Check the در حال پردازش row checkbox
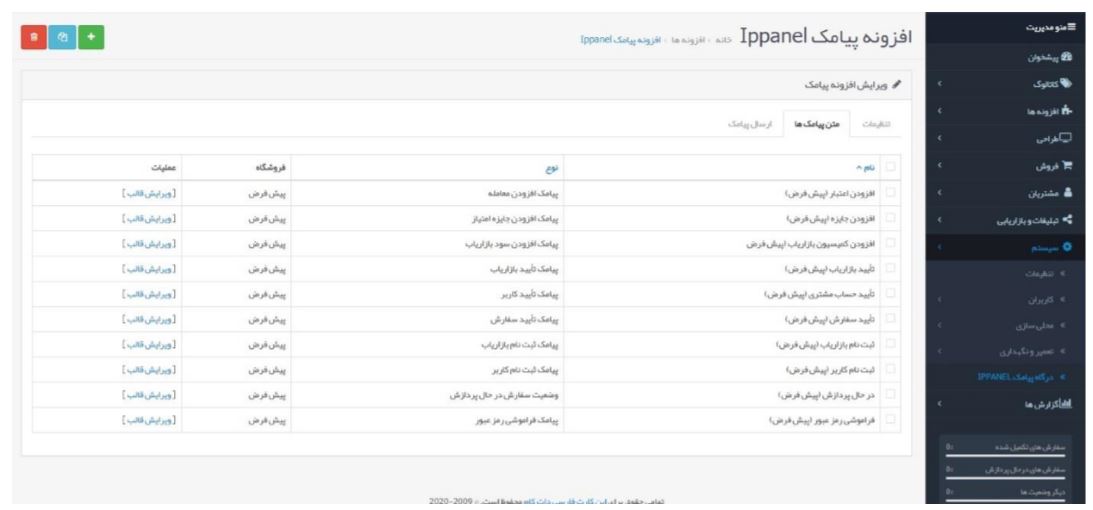The image size is (1093, 510). click(x=890, y=394)
